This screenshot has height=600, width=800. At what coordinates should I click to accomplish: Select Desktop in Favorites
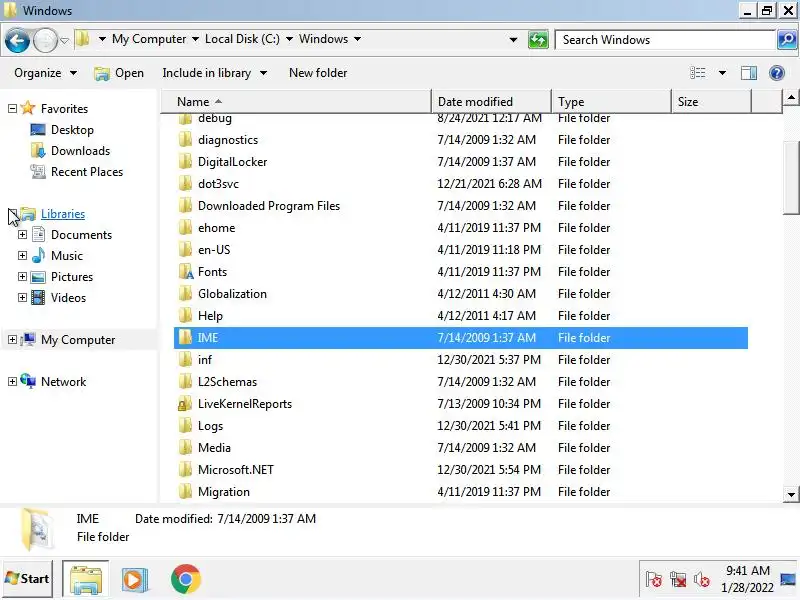[72, 130]
